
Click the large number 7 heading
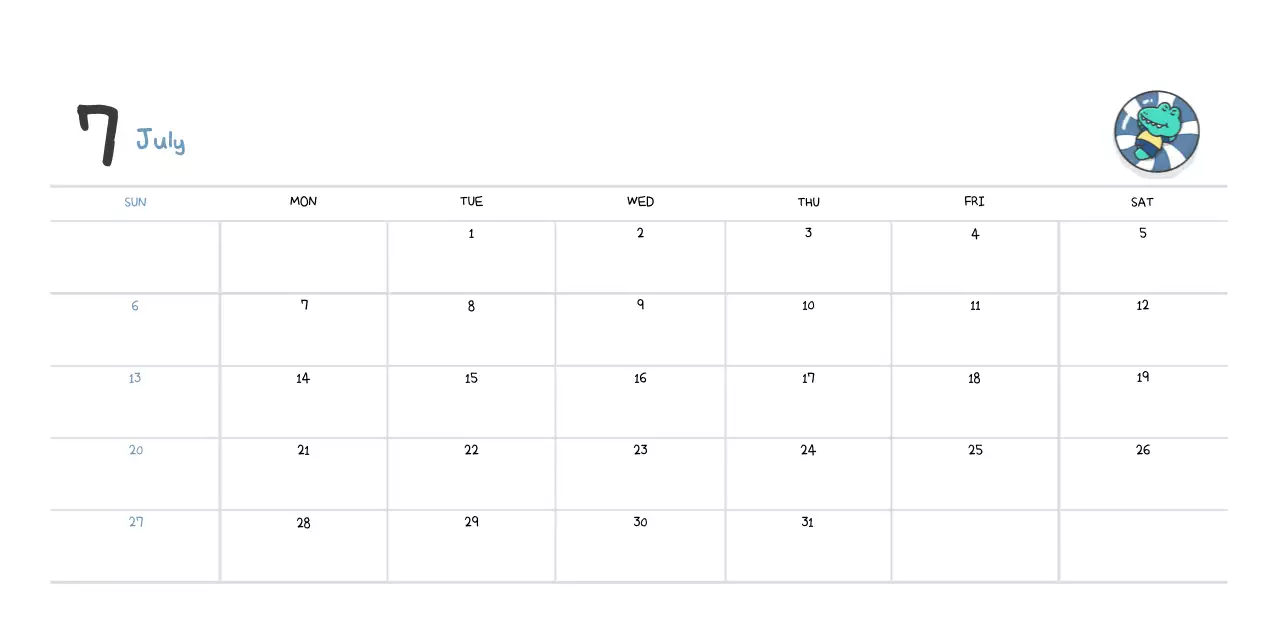point(98,134)
